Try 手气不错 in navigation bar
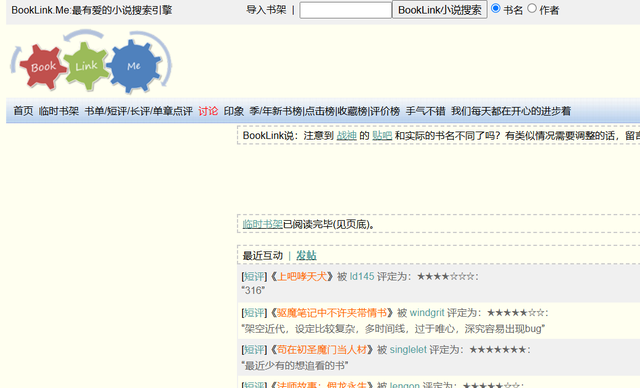 click(425, 111)
